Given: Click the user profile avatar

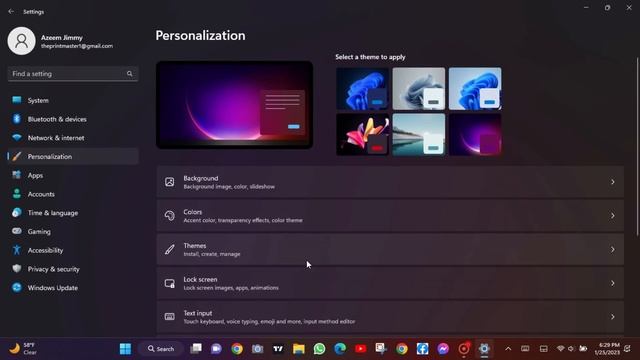Looking at the screenshot, I should pos(22,41).
